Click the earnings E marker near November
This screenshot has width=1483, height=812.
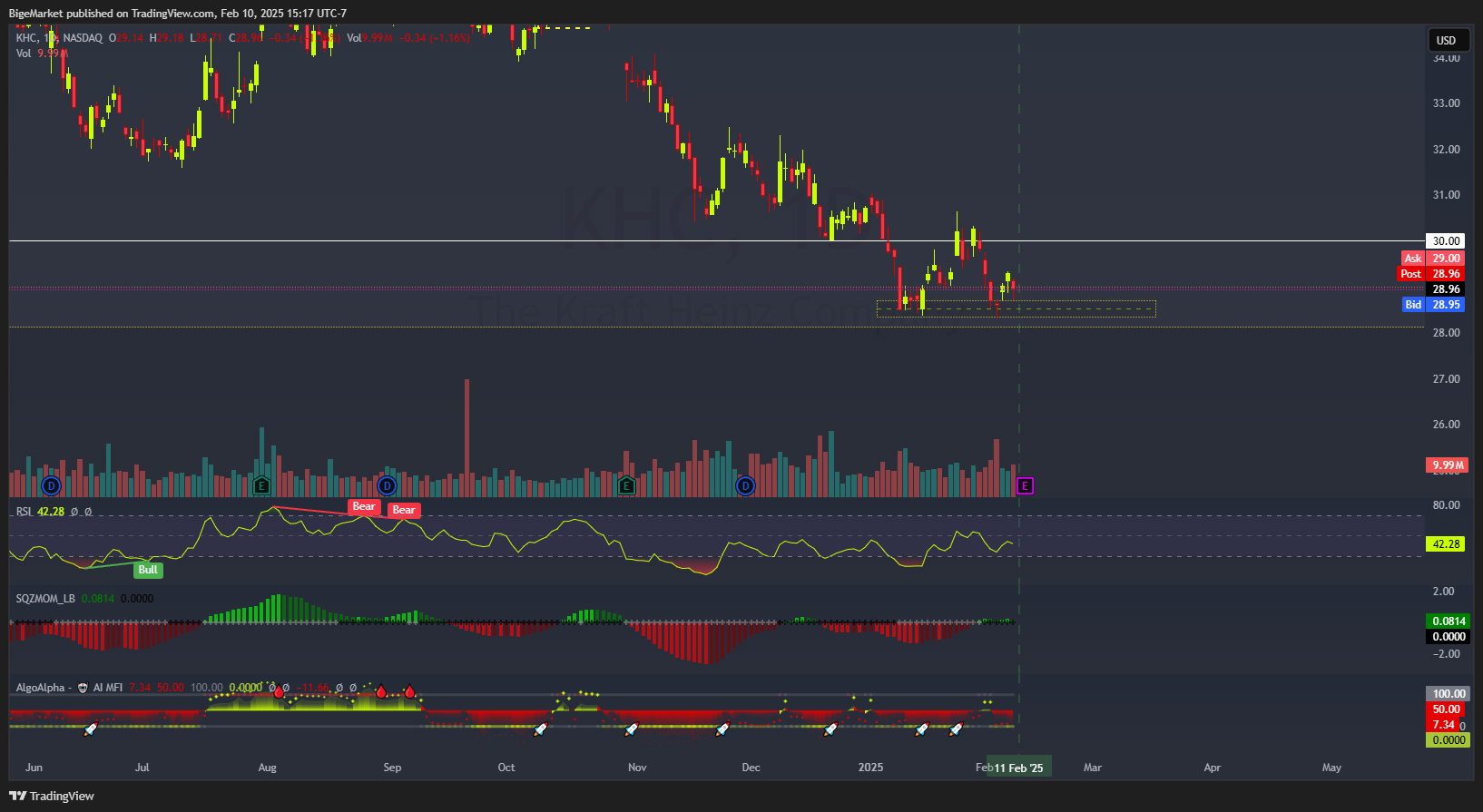626,486
